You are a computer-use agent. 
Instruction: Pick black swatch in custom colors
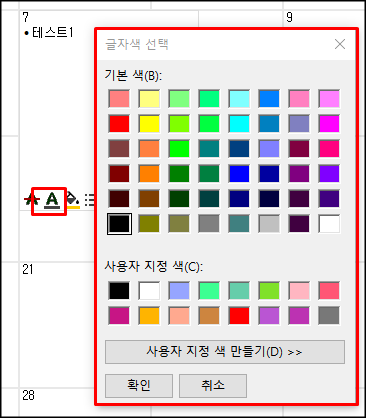(x=119, y=290)
